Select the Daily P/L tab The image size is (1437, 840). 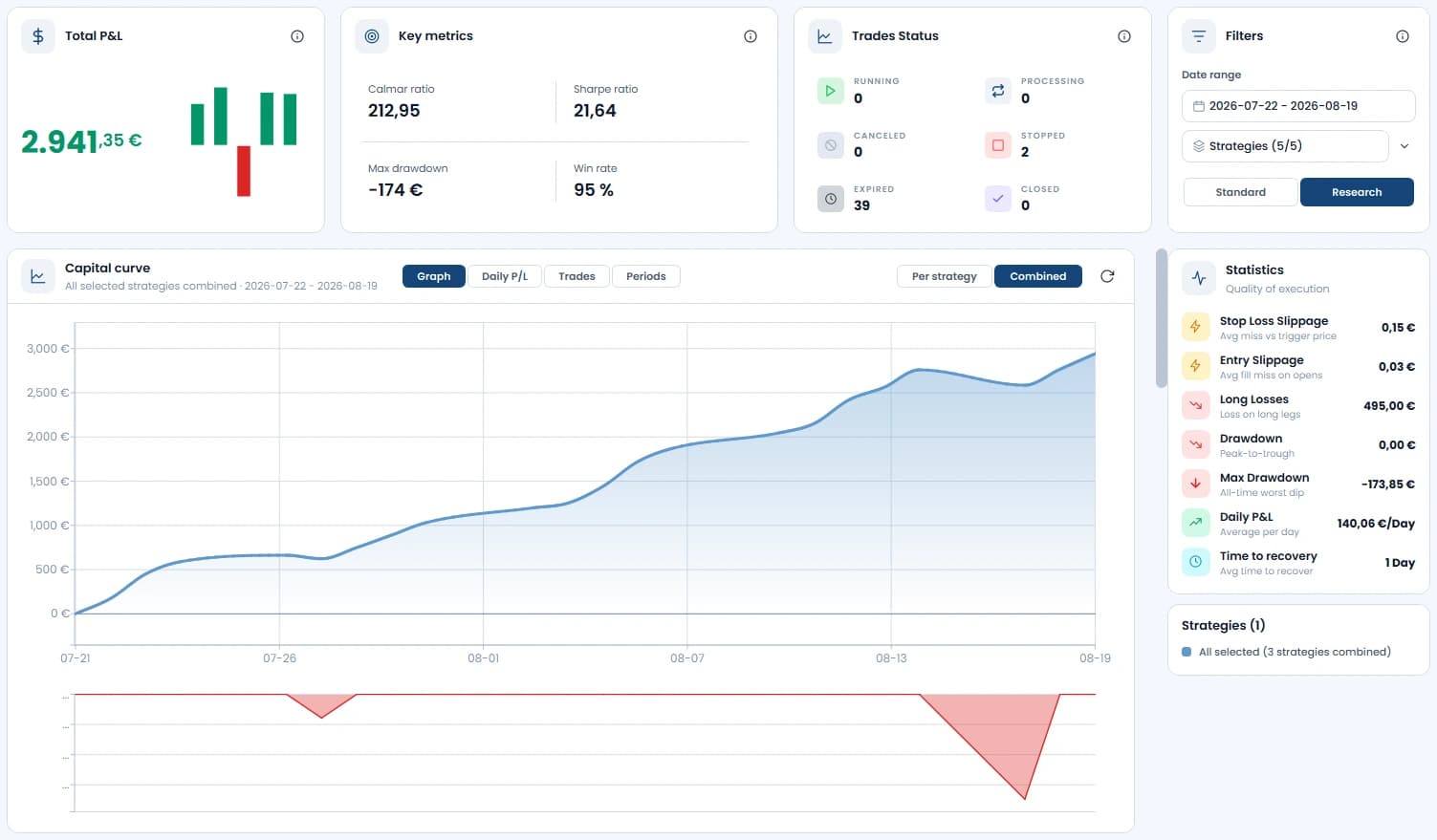click(x=505, y=276)
